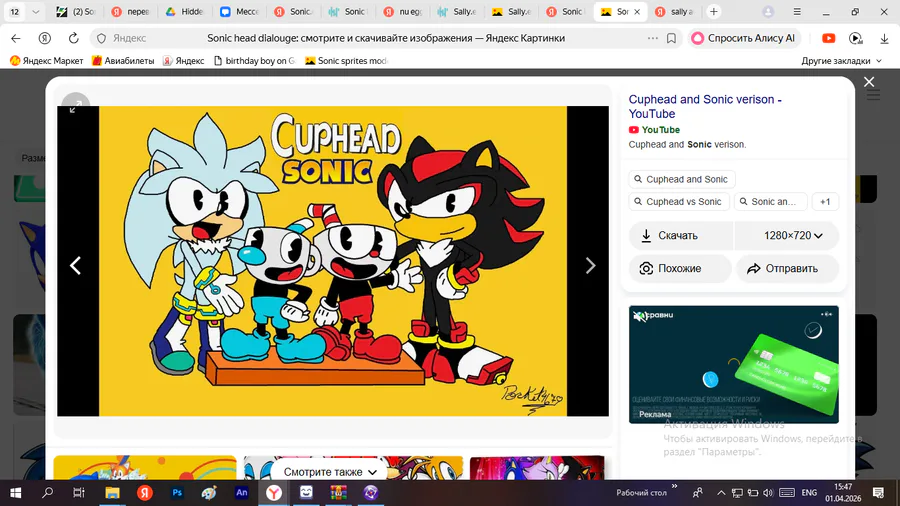Show previous image with left arrow
Image resolution: width=900 pixels, height=506 pixels.
75,266
